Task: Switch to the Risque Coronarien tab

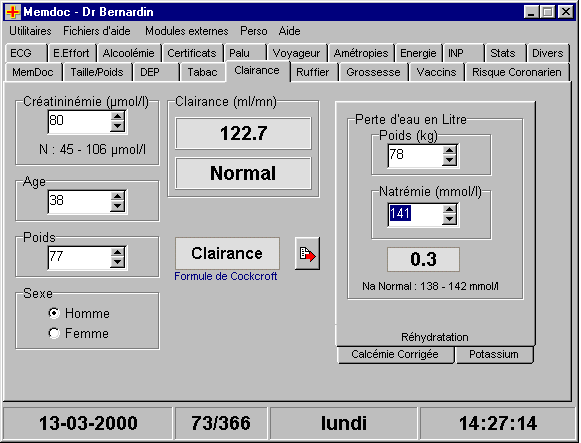Action: coord(517,72)
